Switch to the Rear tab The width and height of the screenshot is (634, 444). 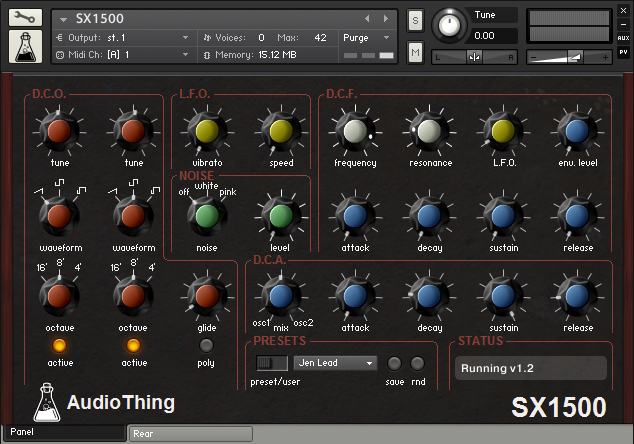pyautogui.click(x=190, y=433)
